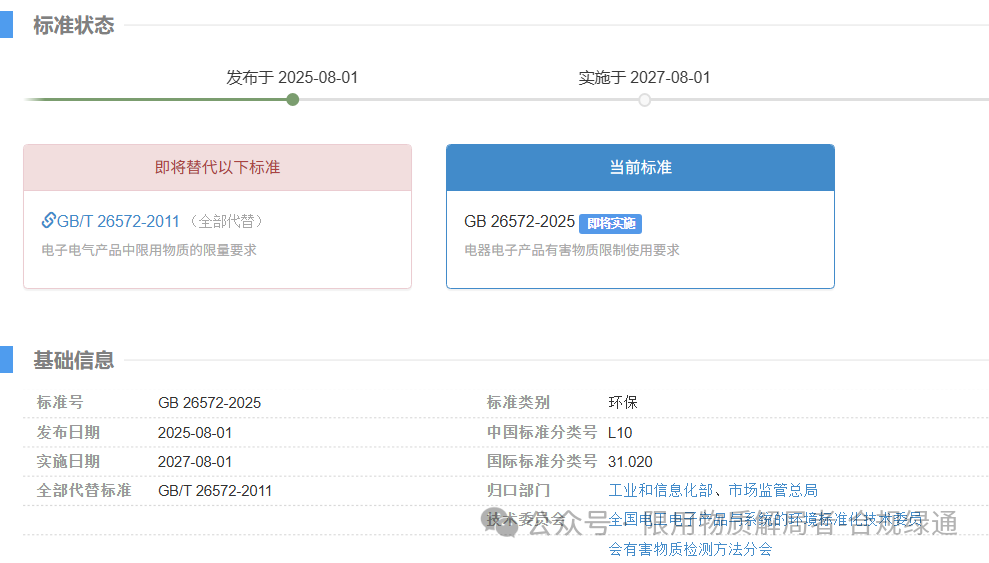Click the hollow dot marking the 2027-08-01 implementation
989x563 pixels.
(644, 99)
